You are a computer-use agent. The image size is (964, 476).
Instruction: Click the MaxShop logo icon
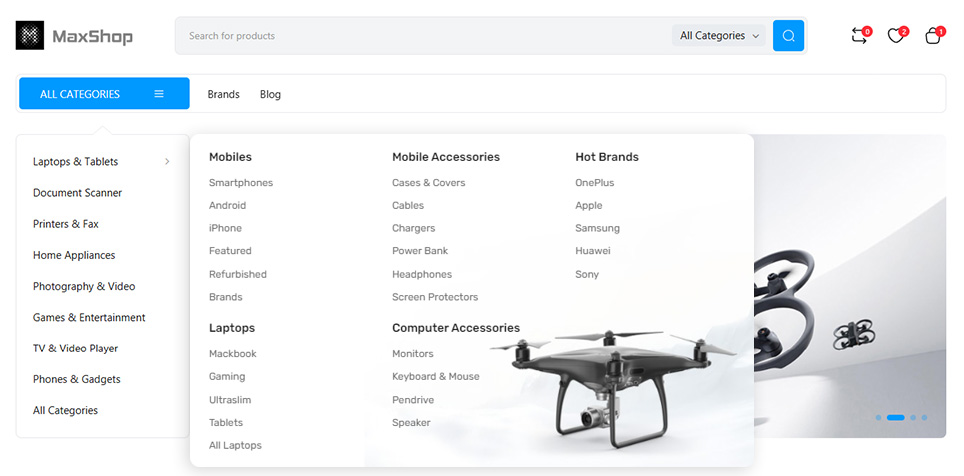(30, 36)
